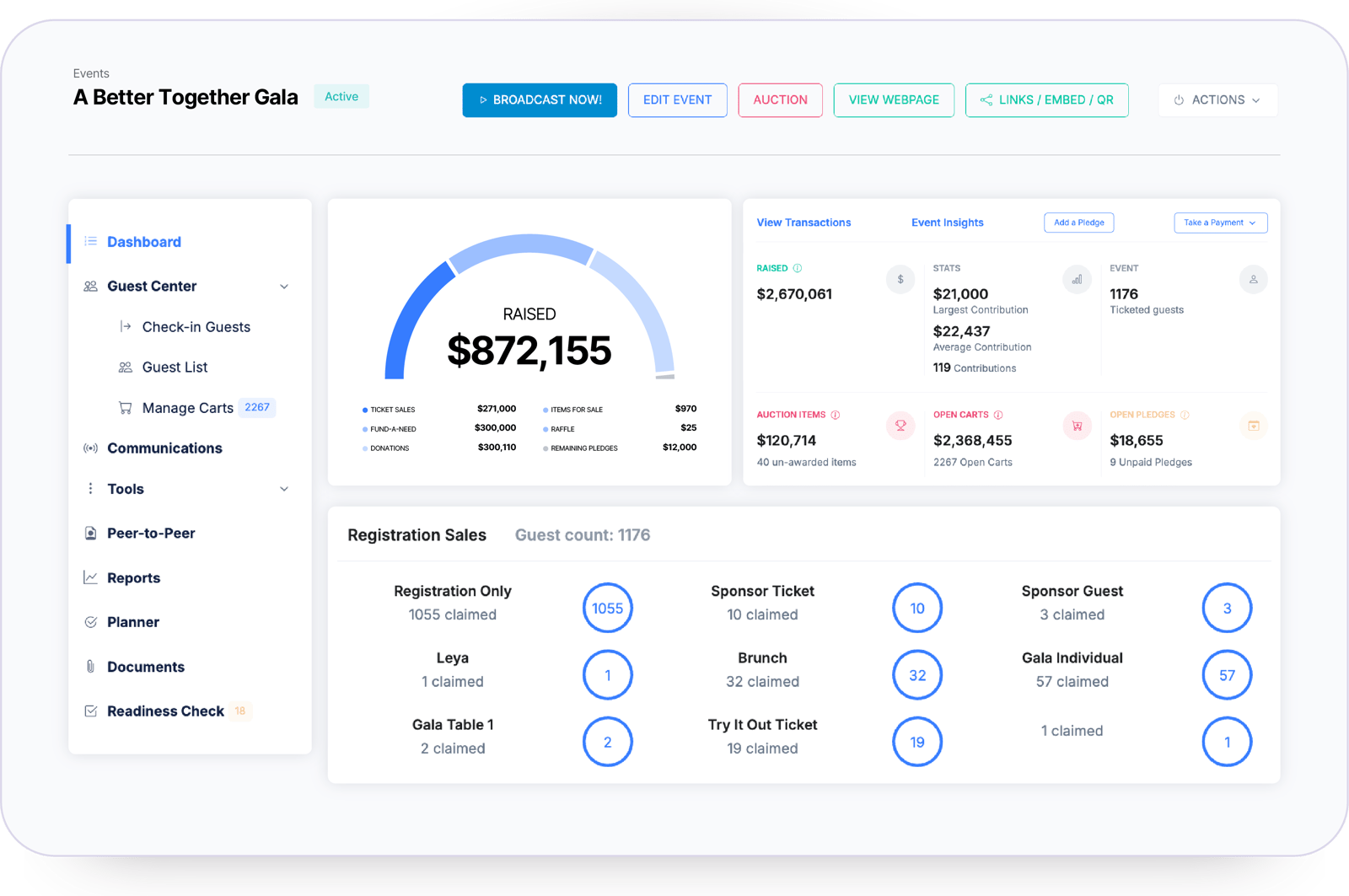Click the bar chart icon beside Stats
1349x896 pixels.
[1077, 280]
